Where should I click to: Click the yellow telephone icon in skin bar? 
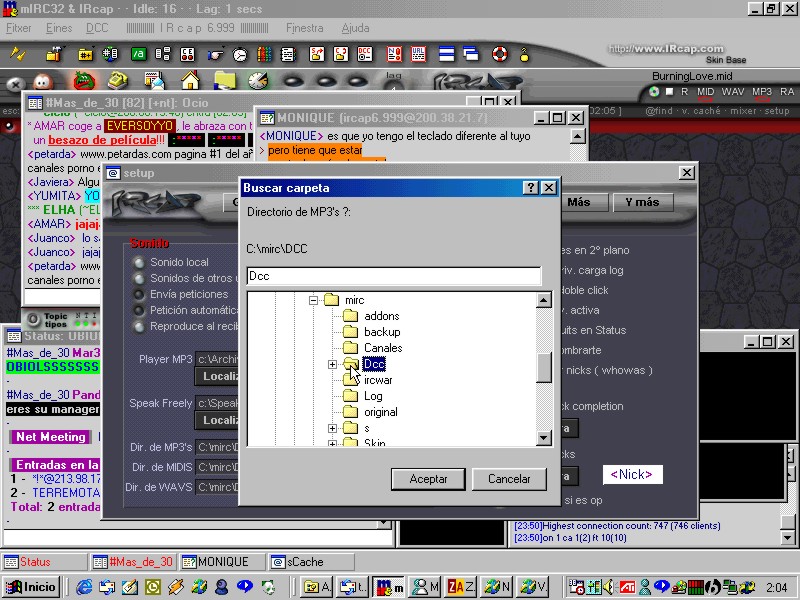pos(118,81)
